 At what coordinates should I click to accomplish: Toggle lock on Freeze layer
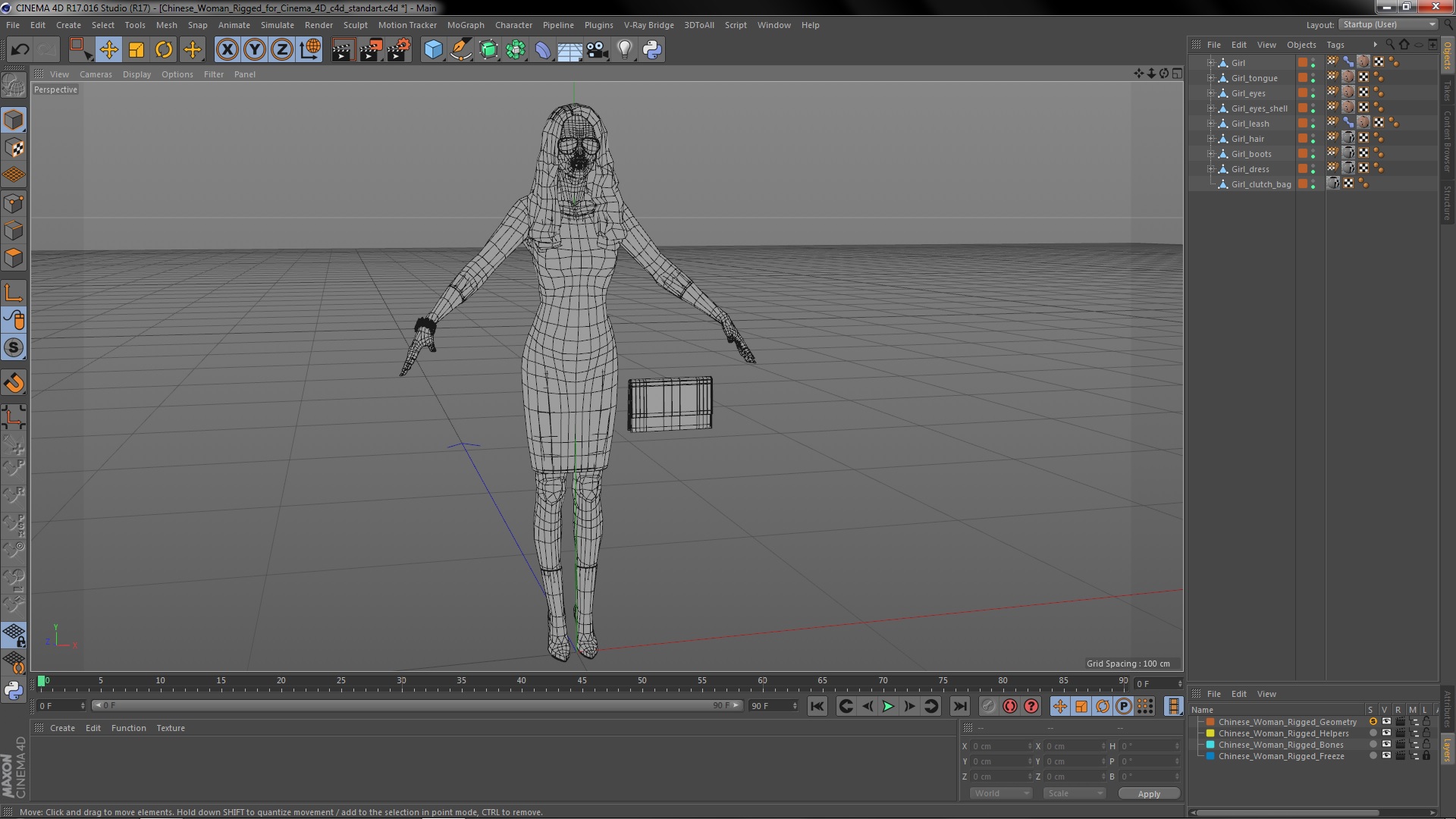(1426, 756)
